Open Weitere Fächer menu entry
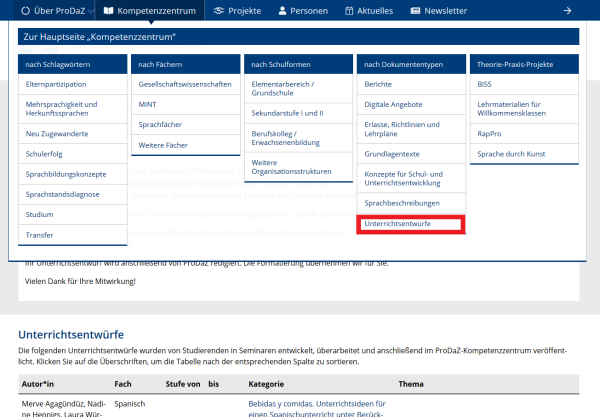600x417 pixels. 166,145
